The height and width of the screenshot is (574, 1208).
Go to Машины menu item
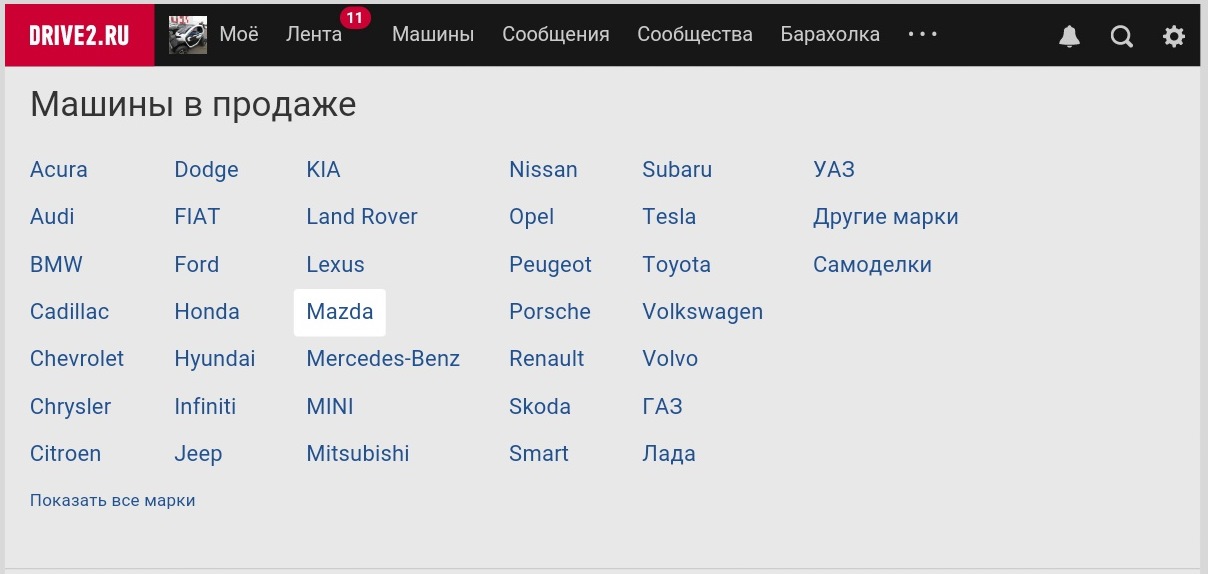point(432,35)
